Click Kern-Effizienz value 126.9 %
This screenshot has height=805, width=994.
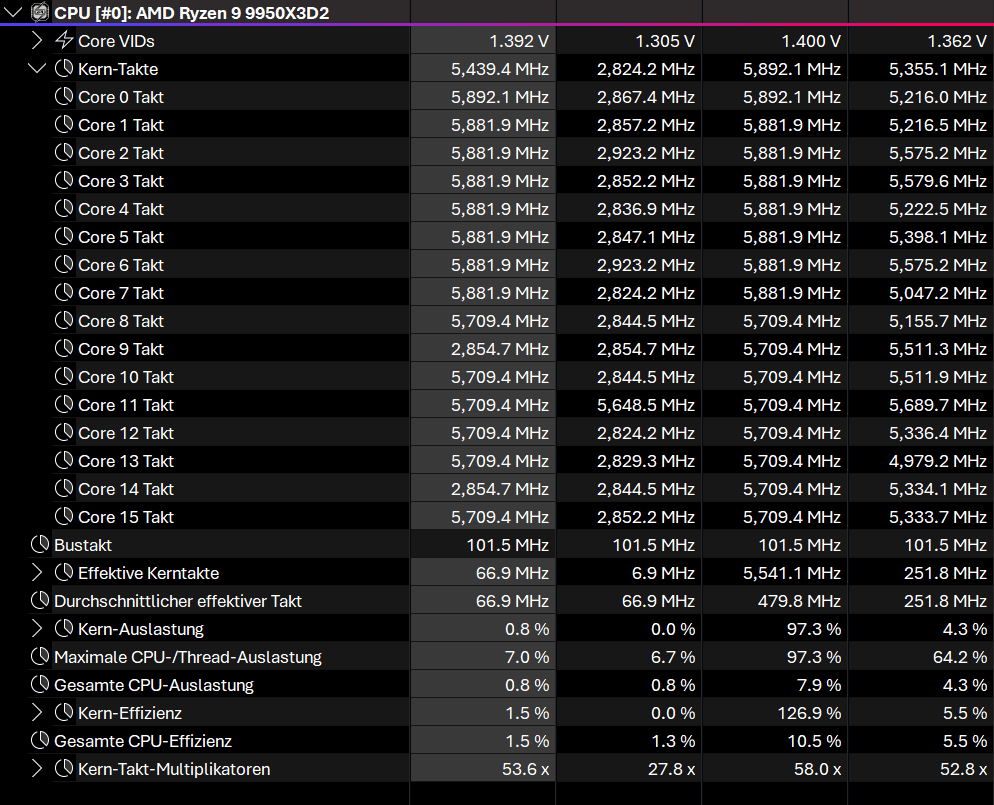pos(810,713)
